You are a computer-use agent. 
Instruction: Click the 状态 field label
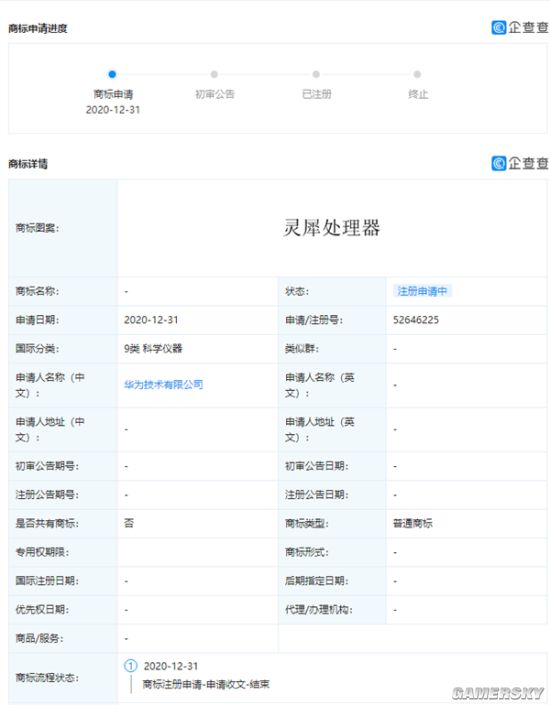(x=297, y=291)
